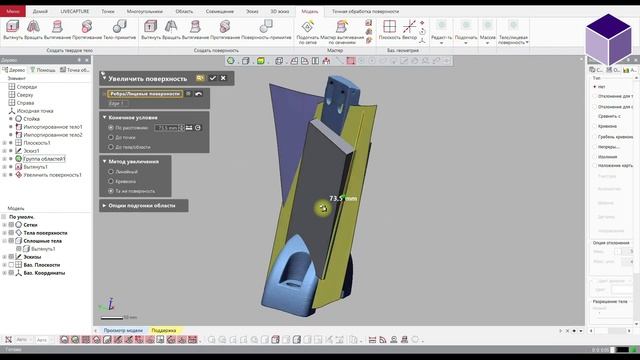This screenshot has width=640, height=360.
Task: Click the circular measure icon after distance field
Action: (198, 128)
